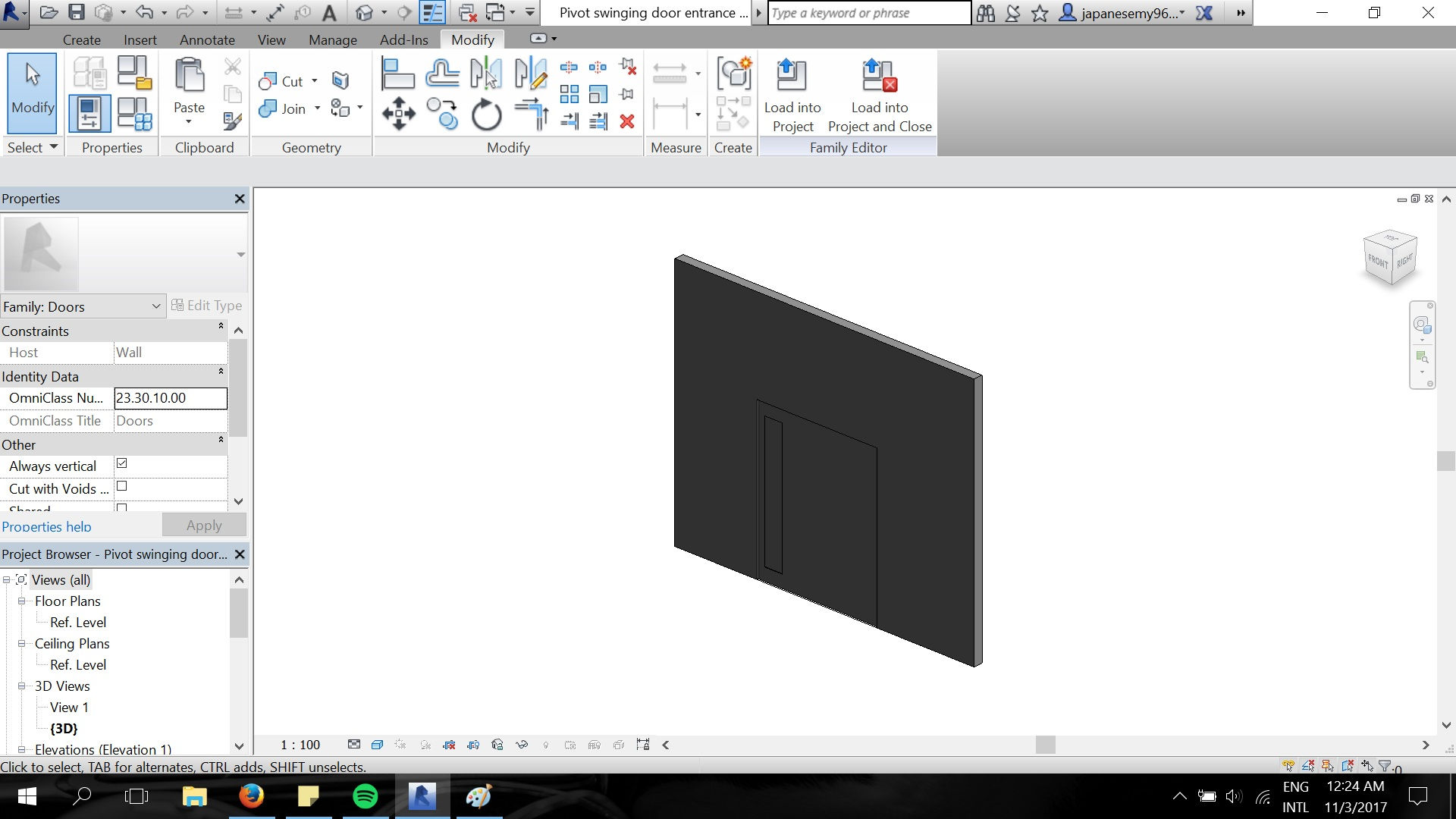1456x819 pixels.
Task: Click Load into Project and Close
Action: (x=880, y=96)
